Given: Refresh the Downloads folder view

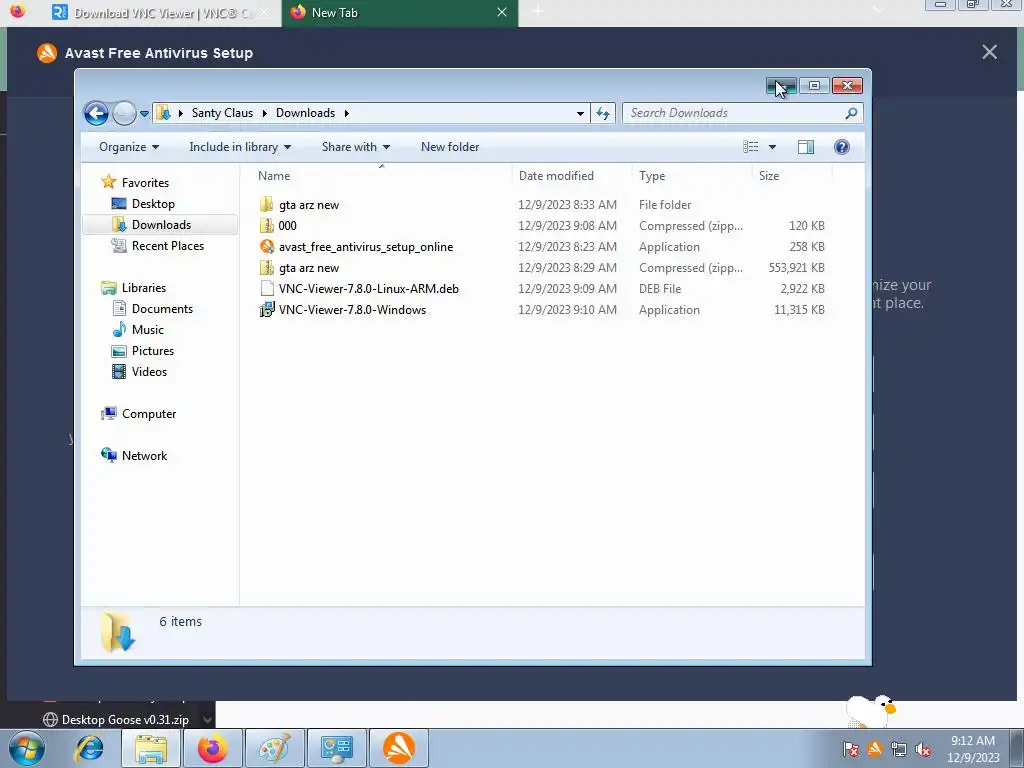Looking at the screenshot, I should click(603, 113).
